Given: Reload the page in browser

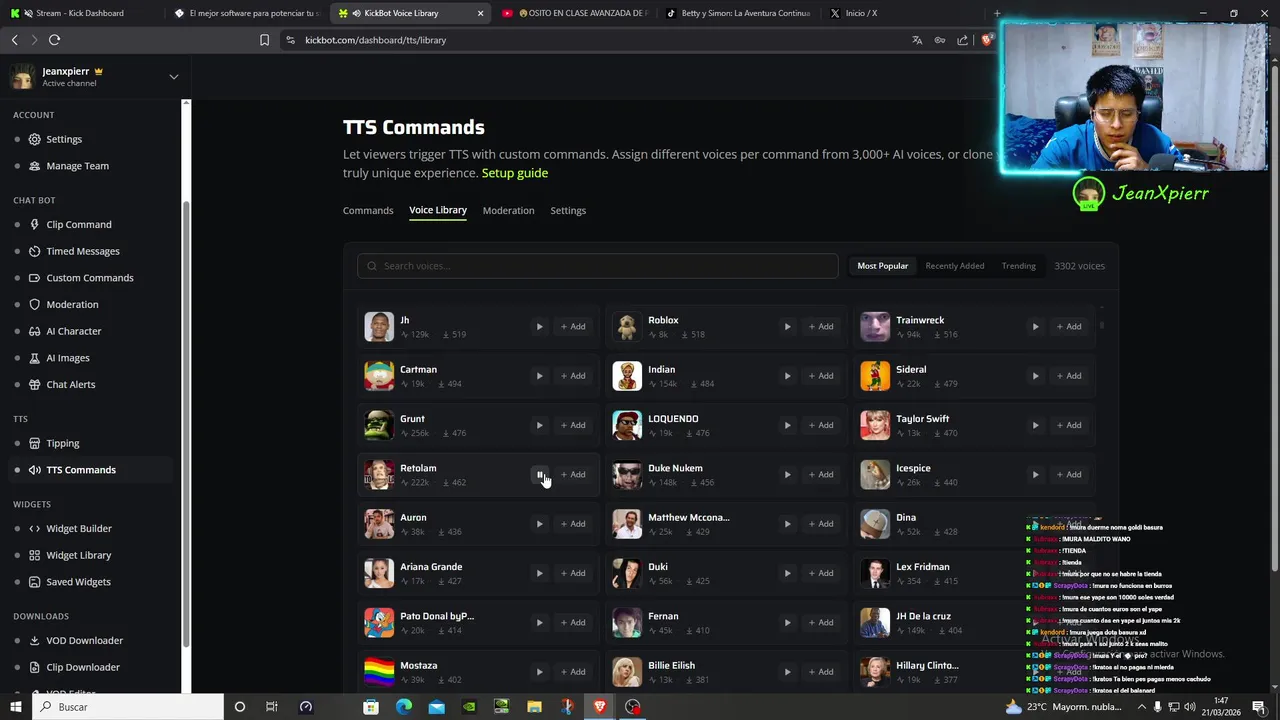Looking at the screenshot, I should click(54, 40).
